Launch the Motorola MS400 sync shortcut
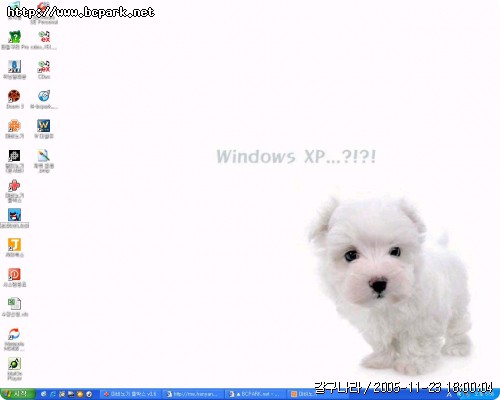The width and height of the screenshot is (500, 400). point(14,334)
